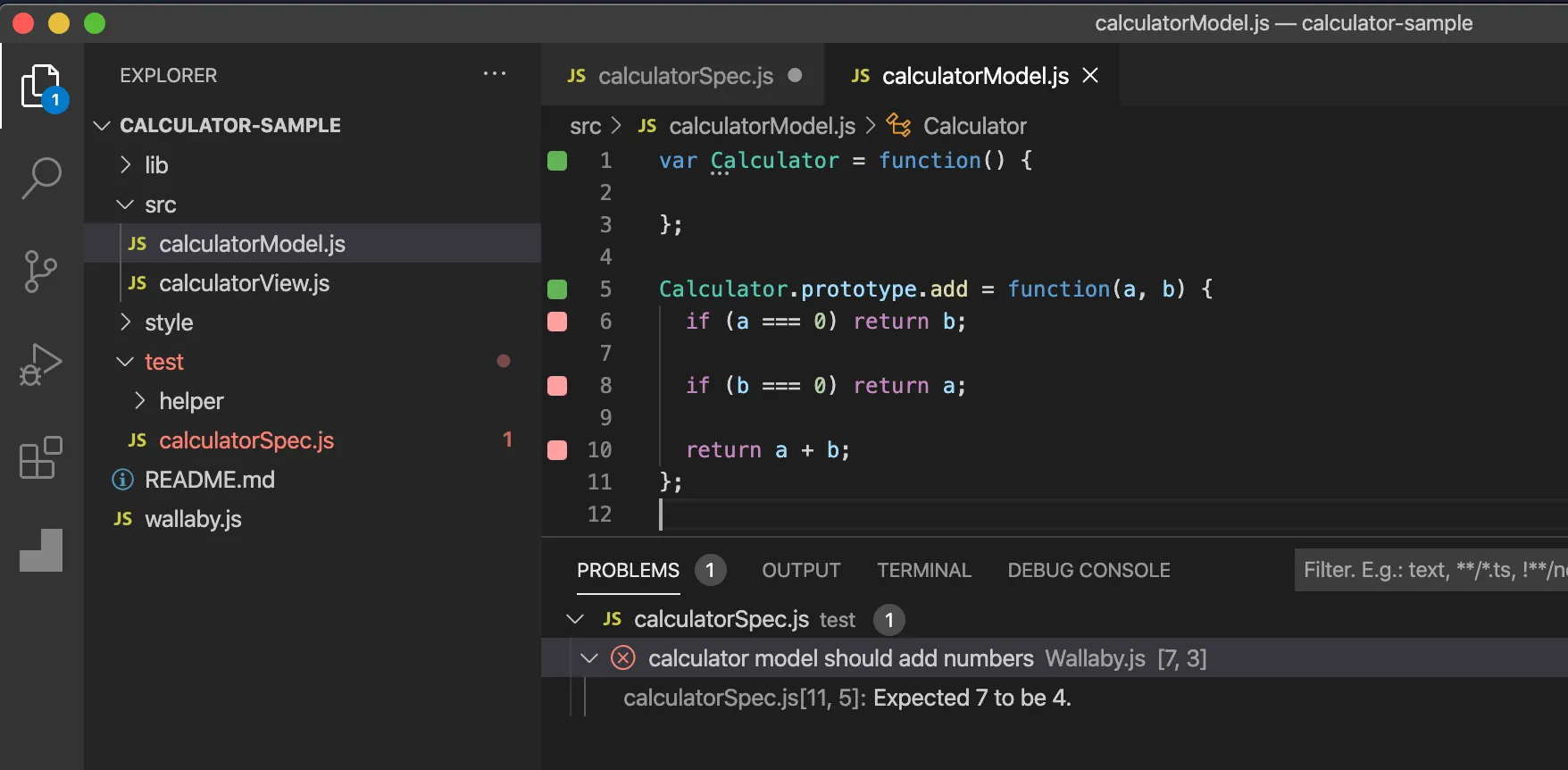Click the pink coverage indicator on line 10
The height and width of the screenshot is (770, 1568).
click(x=557, y=450)
